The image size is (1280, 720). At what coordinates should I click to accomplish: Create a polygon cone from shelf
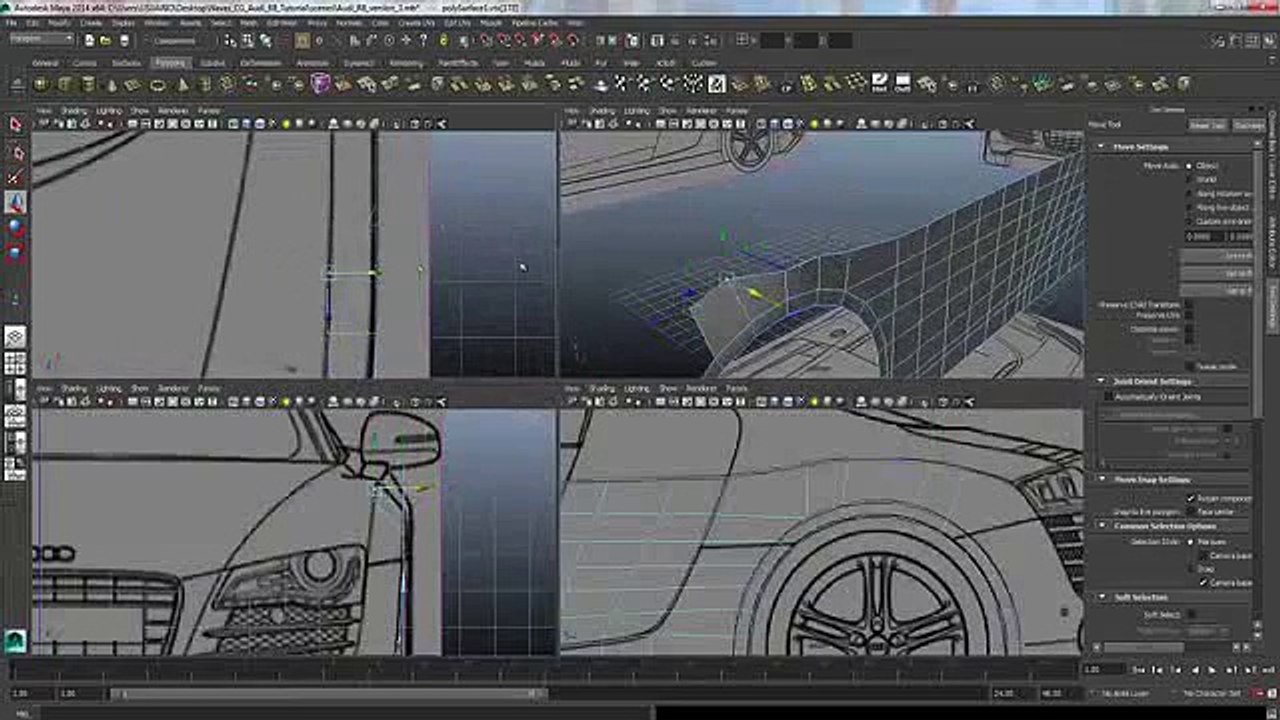click(112, 84)
